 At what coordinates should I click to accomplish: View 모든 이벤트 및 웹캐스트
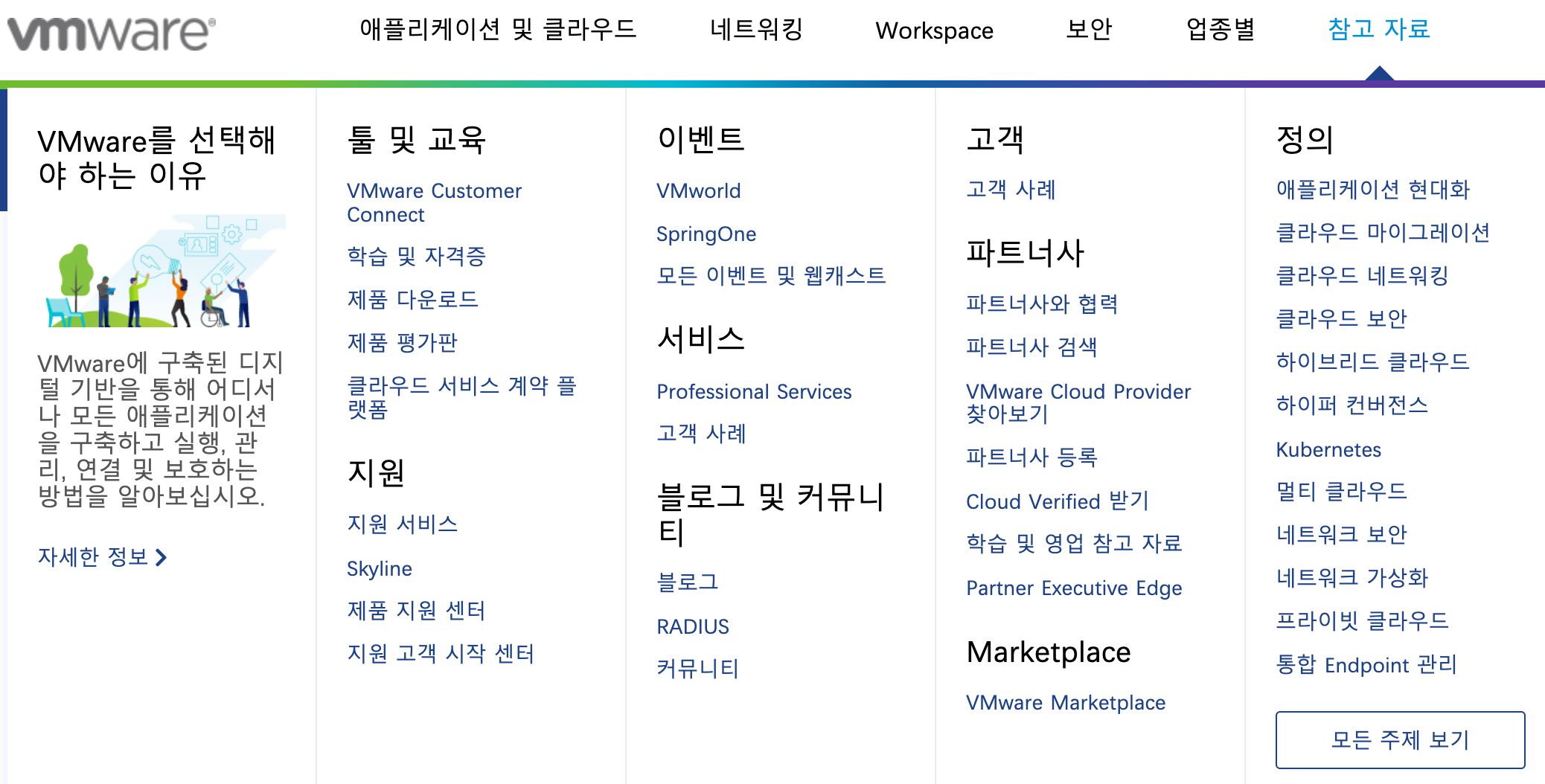click(x=771, y=276)
